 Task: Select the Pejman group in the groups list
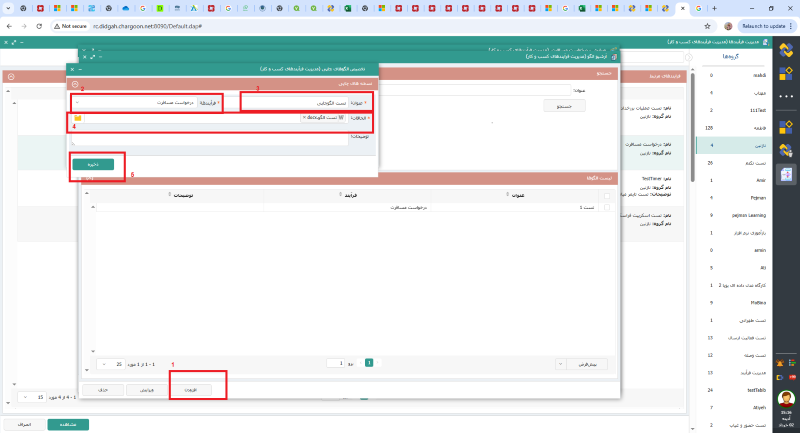[x=727, y=198]
